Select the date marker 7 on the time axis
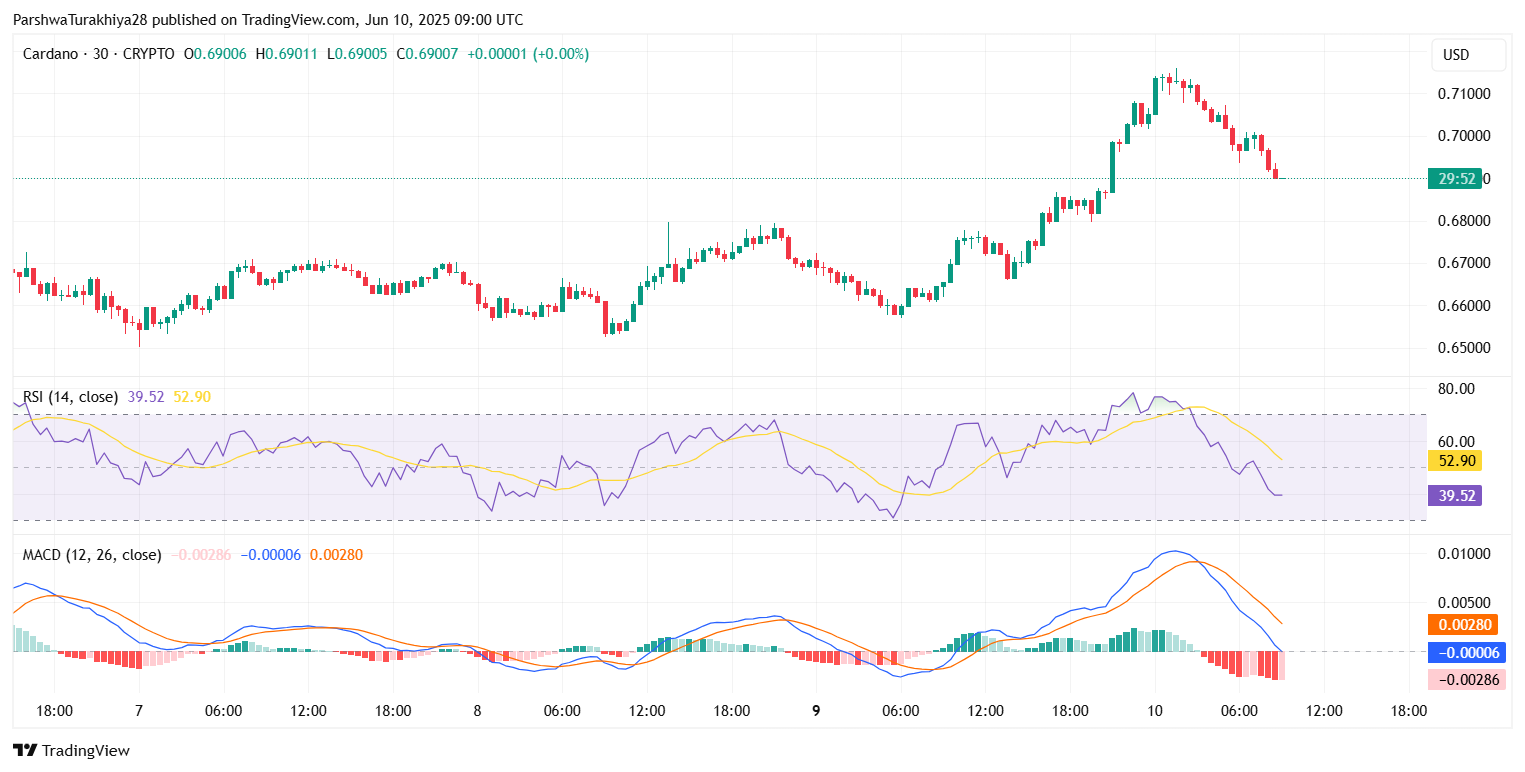 point(139,711)
